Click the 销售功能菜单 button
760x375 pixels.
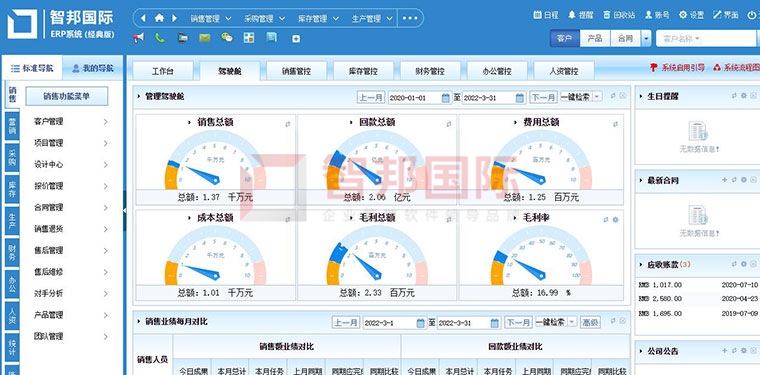pyautogui.click(x=66, y=96)
